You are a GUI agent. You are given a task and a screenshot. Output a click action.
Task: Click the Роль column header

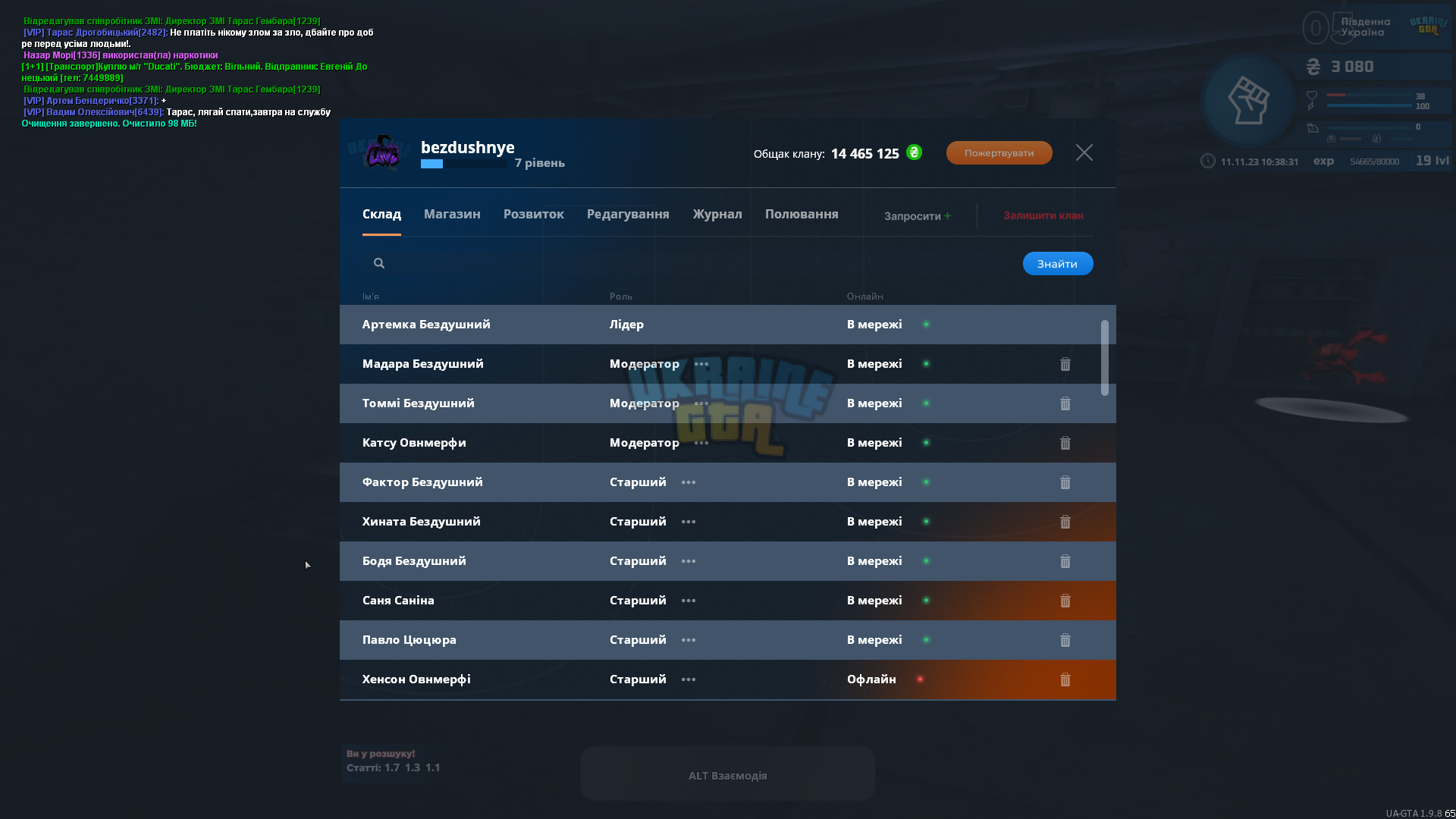click(621, 297)
